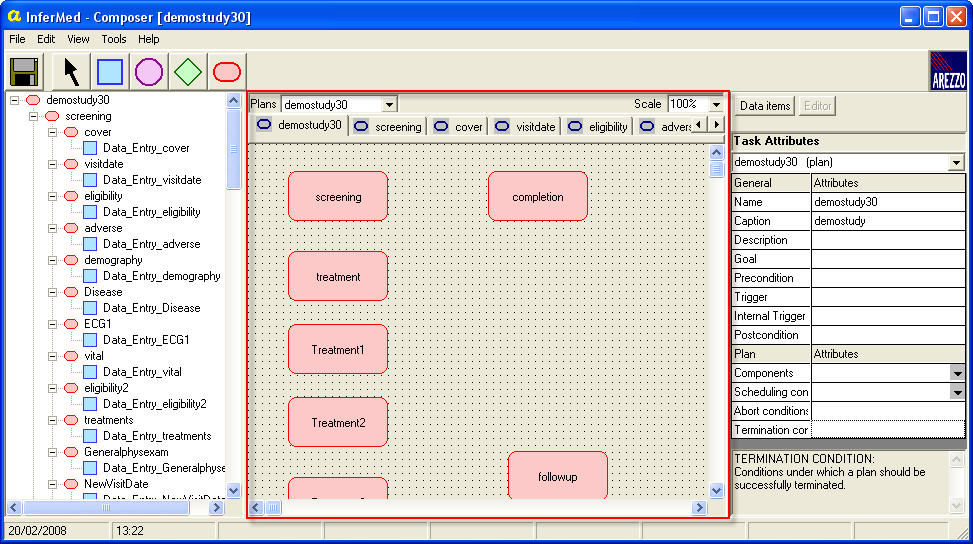
Task: Select the followup plan node
Action: click(557, 476)
